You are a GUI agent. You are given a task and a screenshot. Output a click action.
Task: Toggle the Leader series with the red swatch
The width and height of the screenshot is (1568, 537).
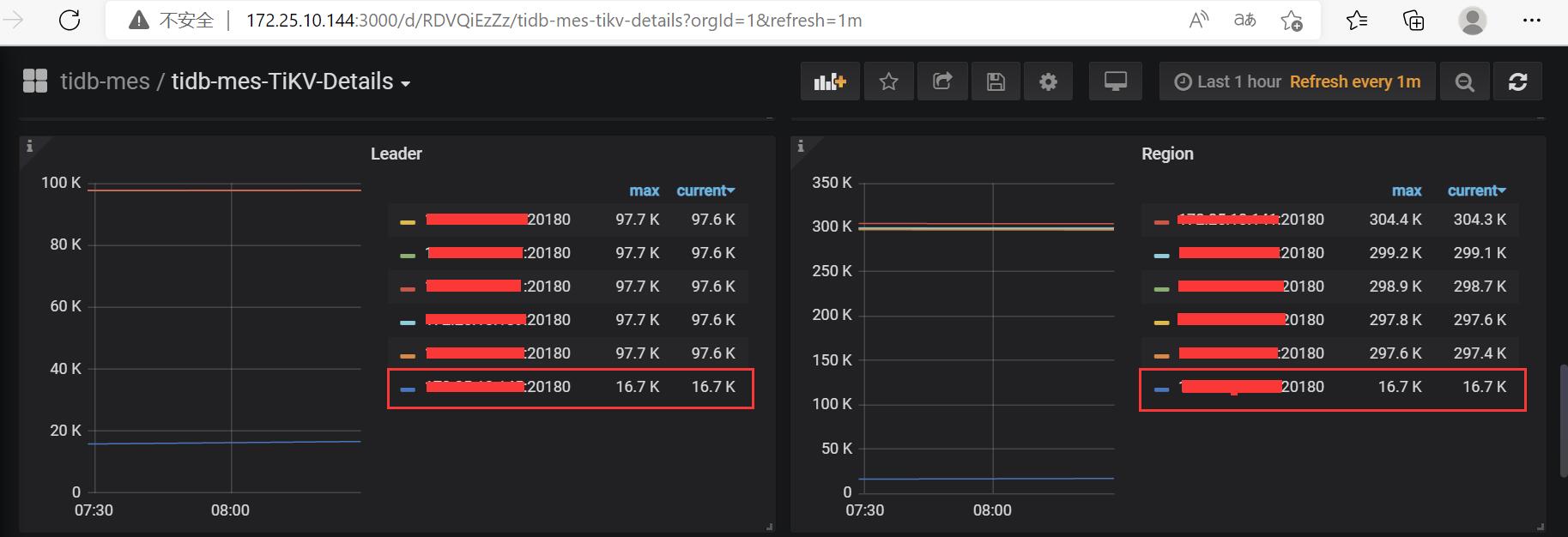pyautogui.click(x=498, y=287)
